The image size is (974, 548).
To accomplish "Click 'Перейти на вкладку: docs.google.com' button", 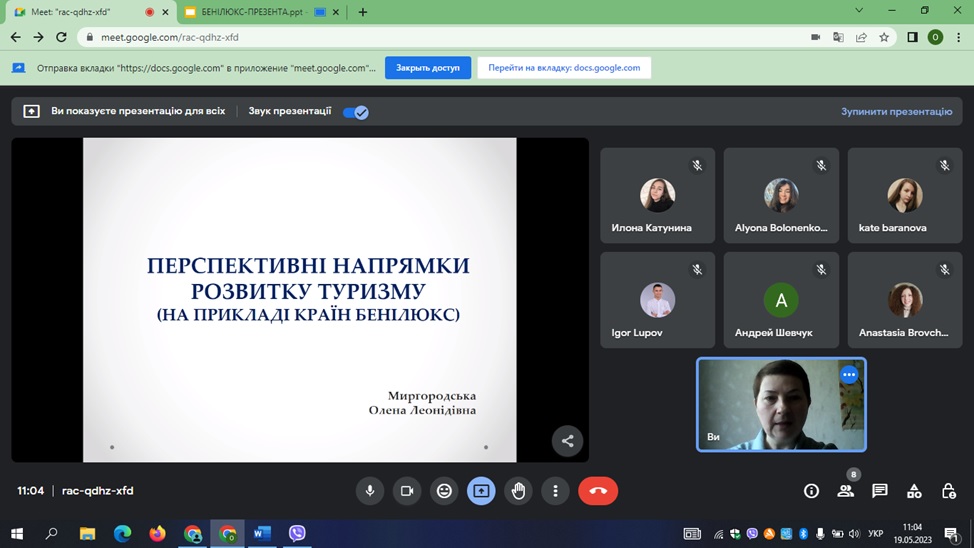I will click(564, 68).
